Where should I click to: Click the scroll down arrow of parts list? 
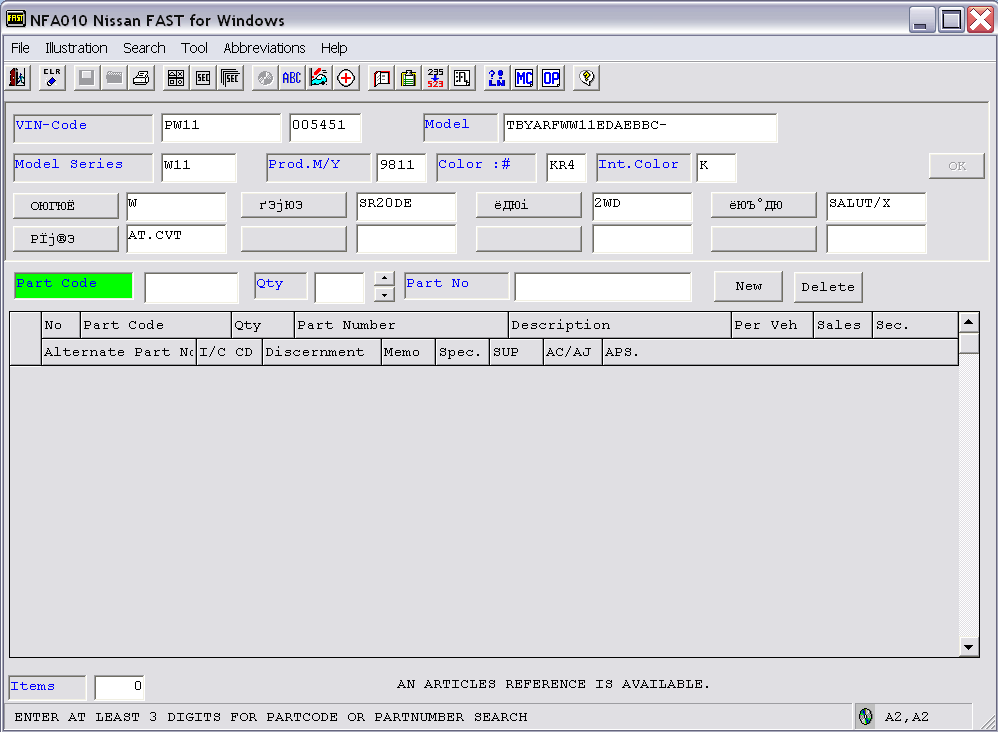pos(968,647)
